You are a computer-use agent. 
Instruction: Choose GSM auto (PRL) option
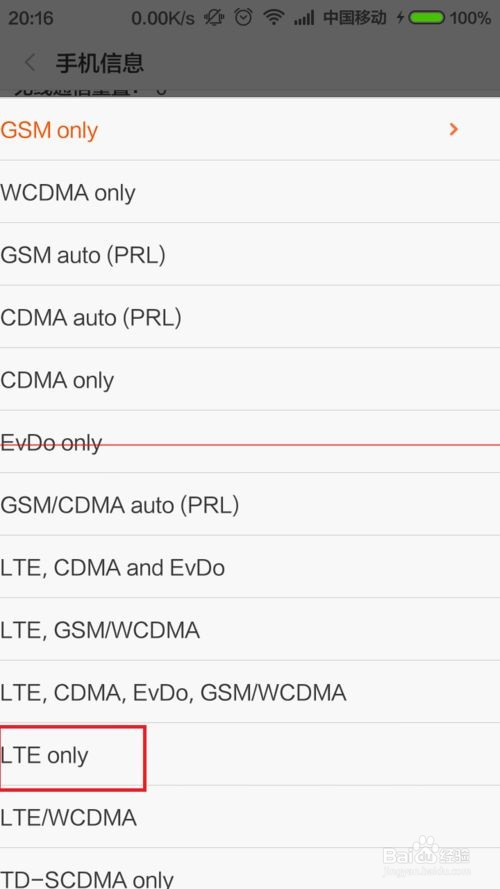tap(250, 254)
